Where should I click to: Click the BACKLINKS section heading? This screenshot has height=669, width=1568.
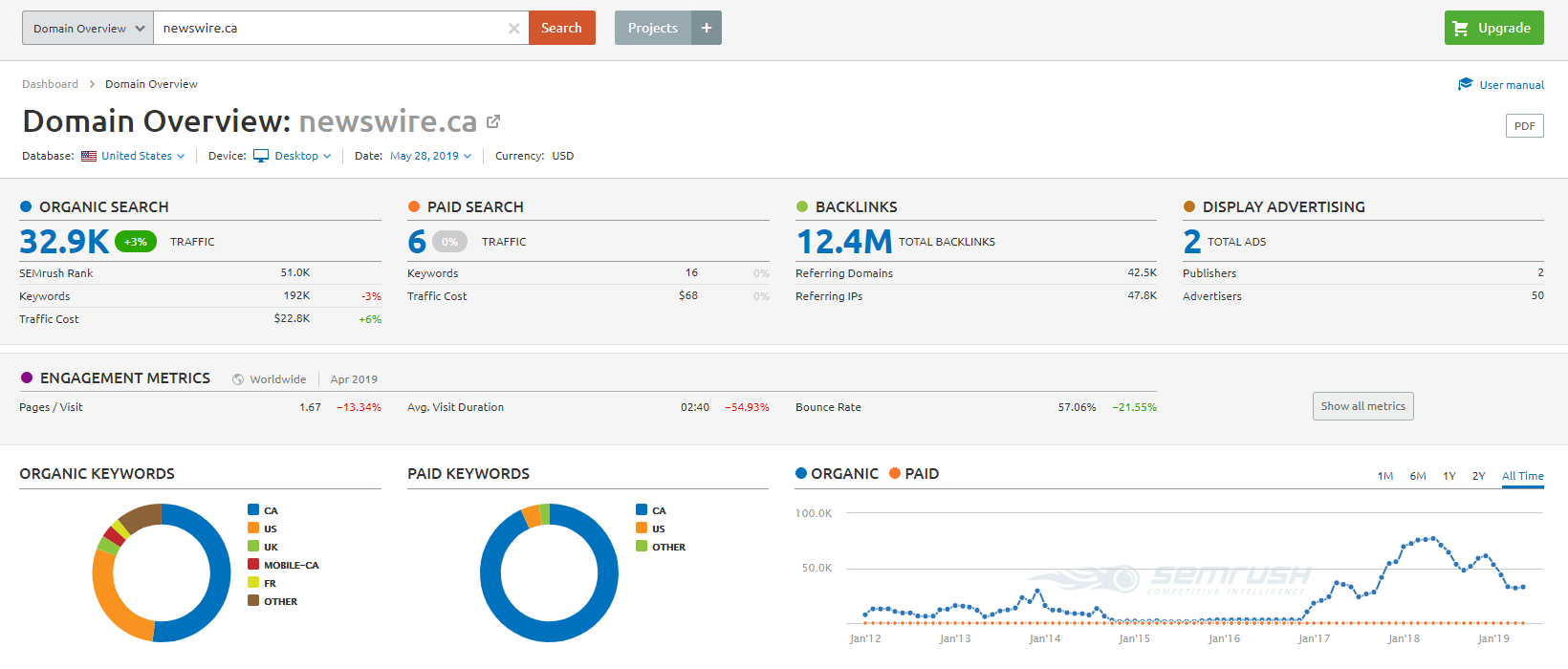[857, 206]
